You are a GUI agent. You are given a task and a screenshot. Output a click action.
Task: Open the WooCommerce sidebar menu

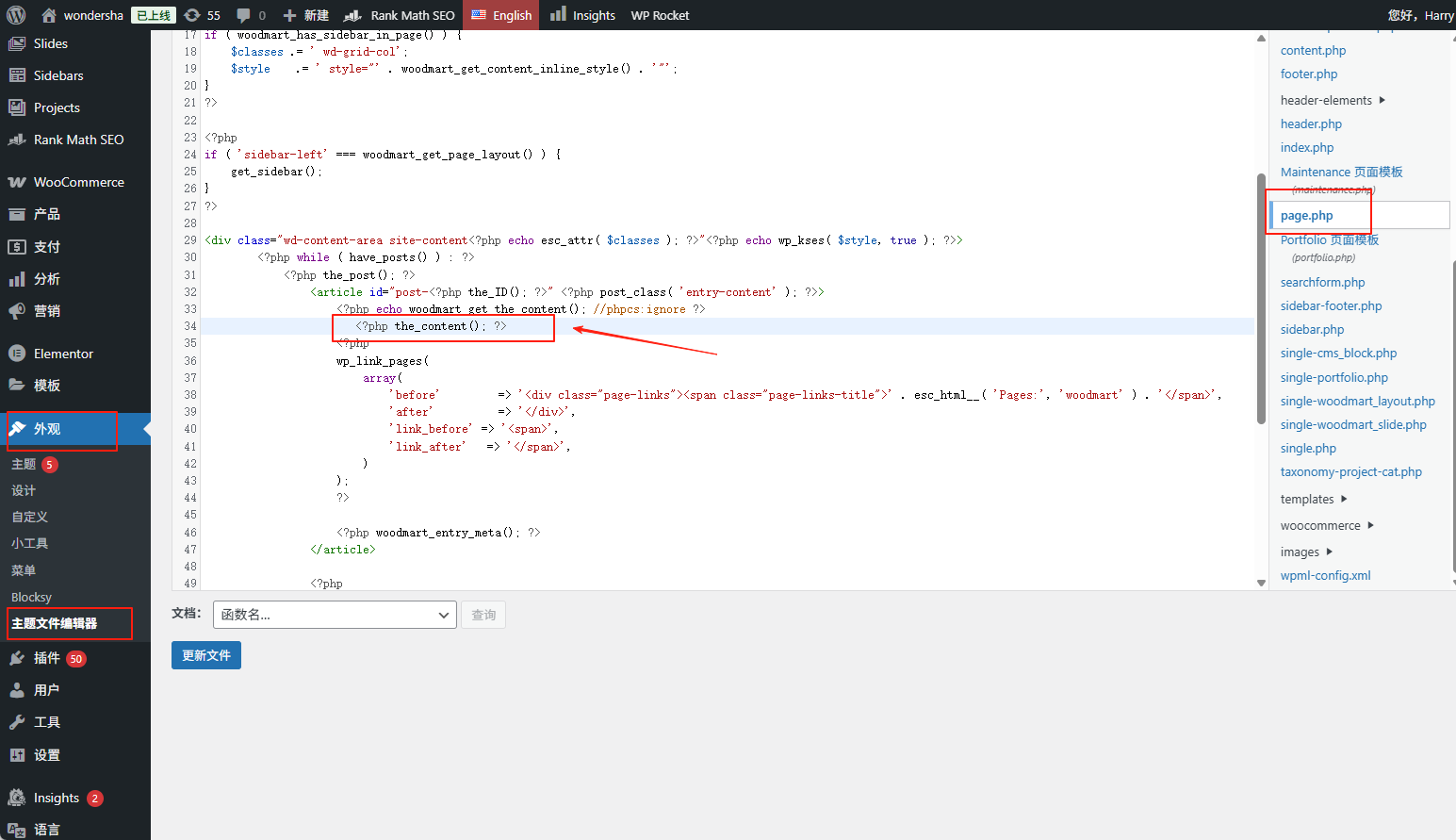78,182
